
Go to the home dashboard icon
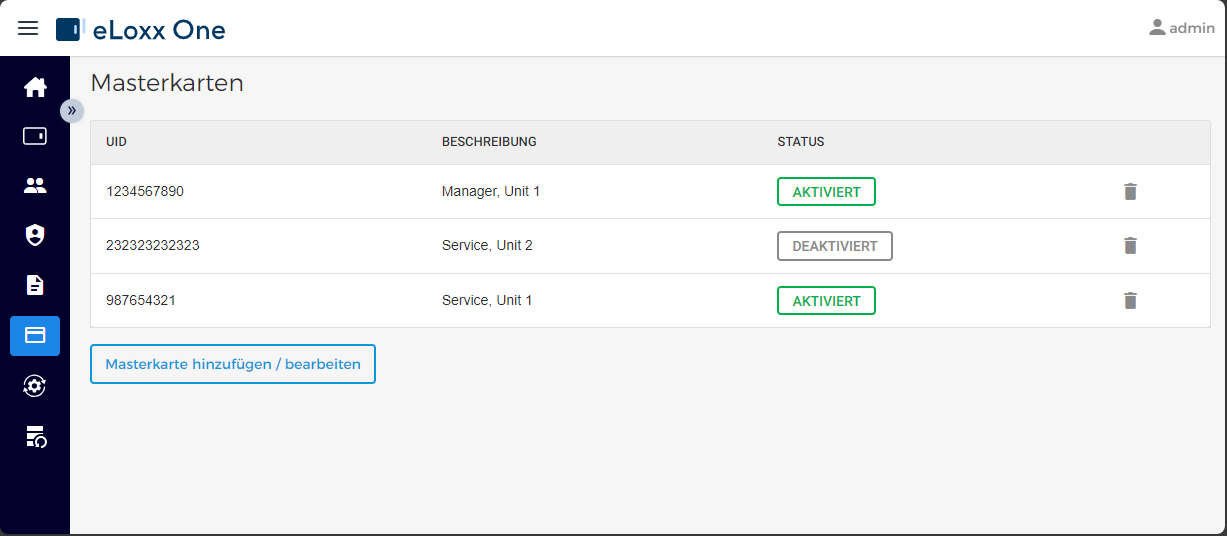35,87
